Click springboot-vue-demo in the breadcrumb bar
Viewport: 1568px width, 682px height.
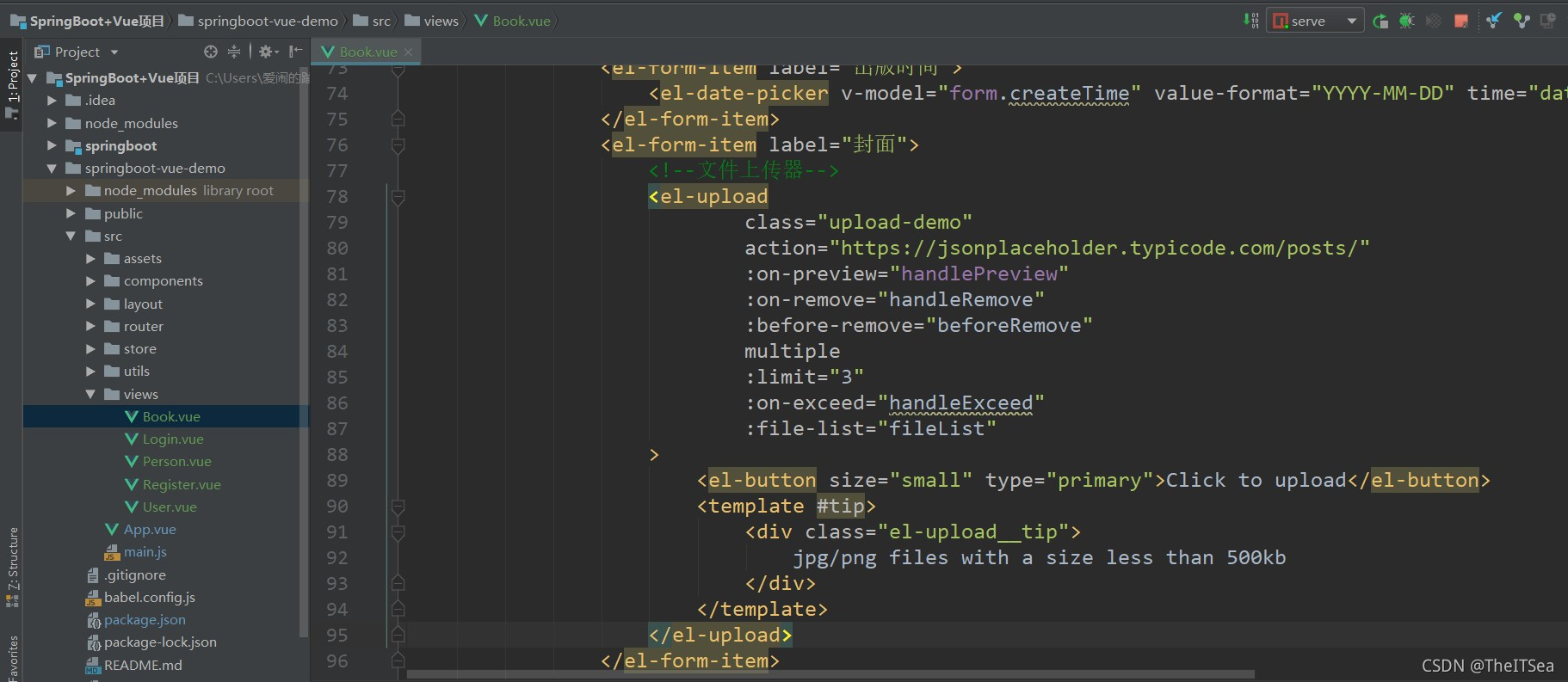point(258,21)
